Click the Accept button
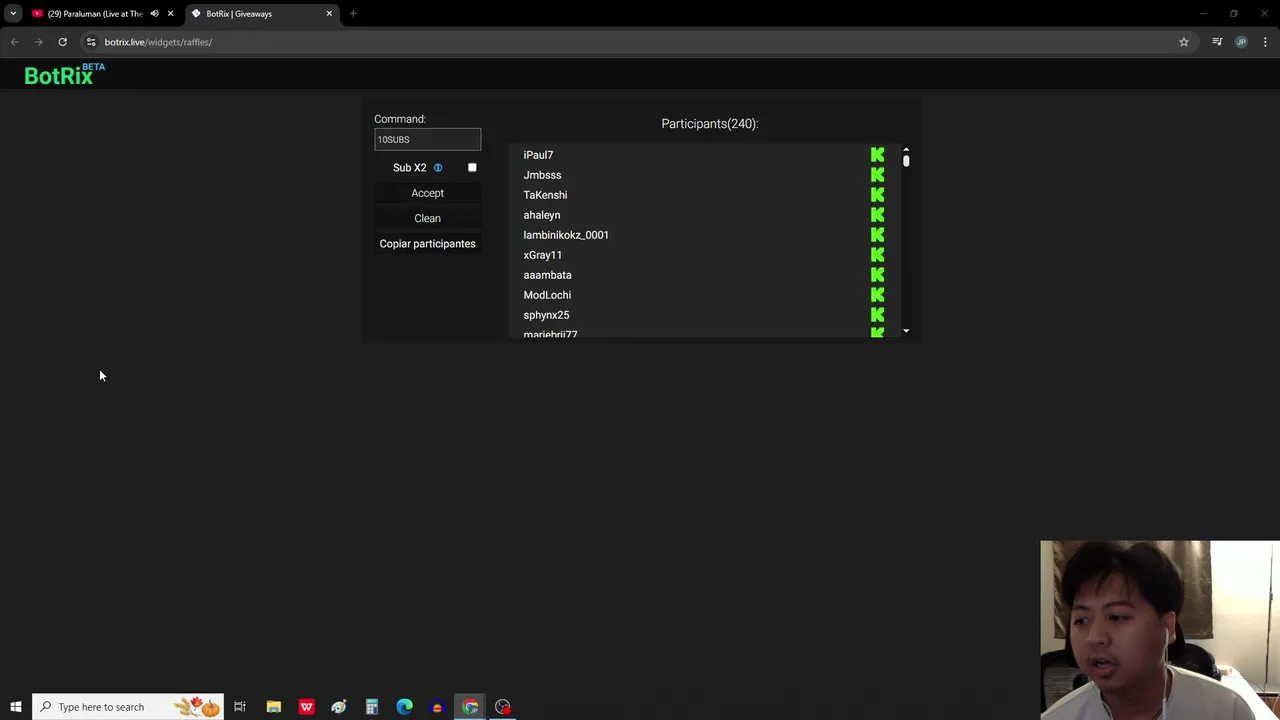Screen dimensions: 1280x720 [427, 193]
